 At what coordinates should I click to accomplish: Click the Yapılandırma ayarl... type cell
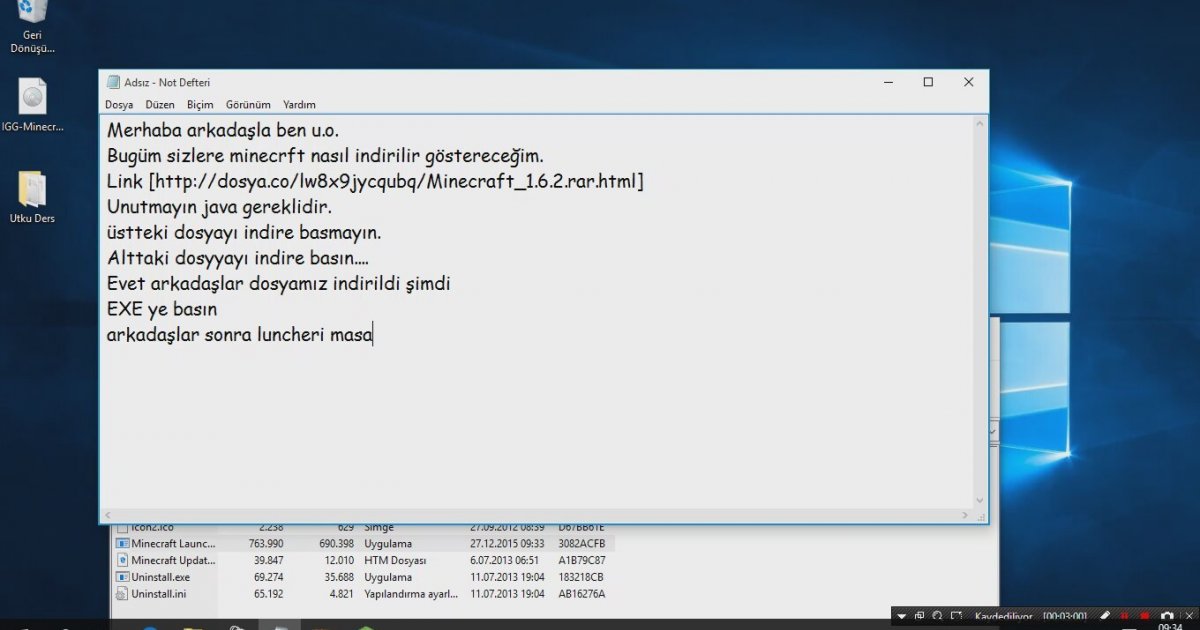pyautogui.click(x=411, y=594)
